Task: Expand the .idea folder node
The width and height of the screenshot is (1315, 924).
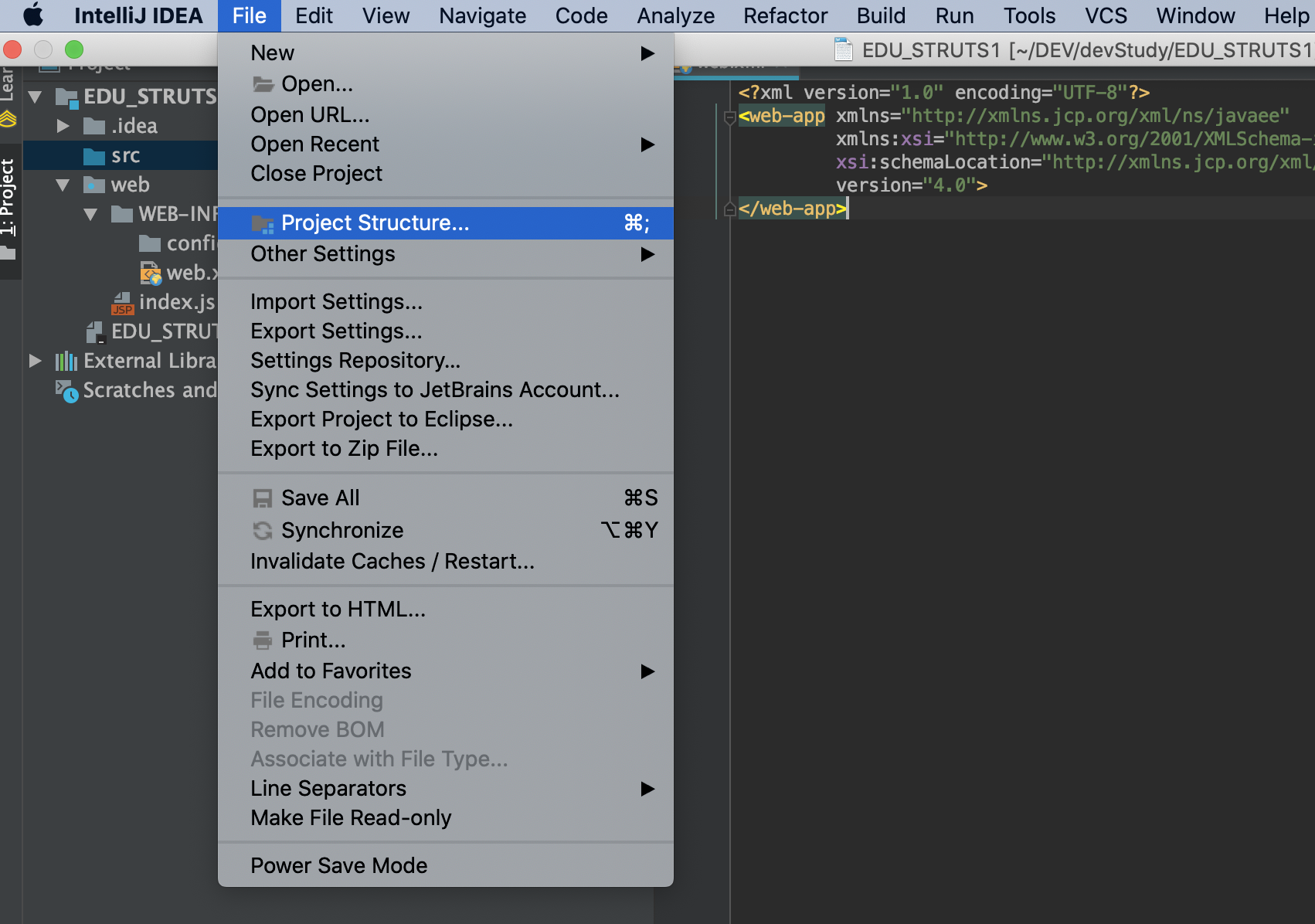Action: [63, 127]
